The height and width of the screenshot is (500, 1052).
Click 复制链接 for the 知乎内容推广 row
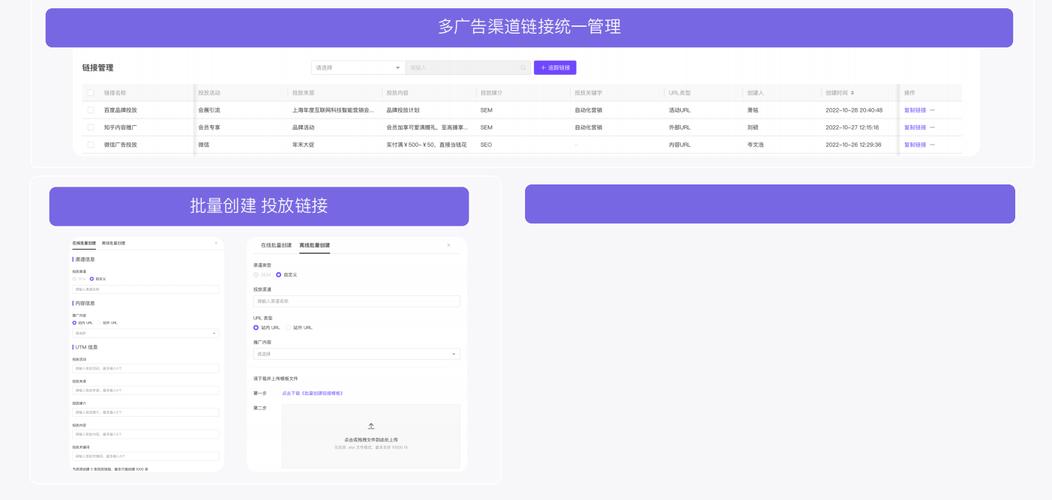(914, 128)
